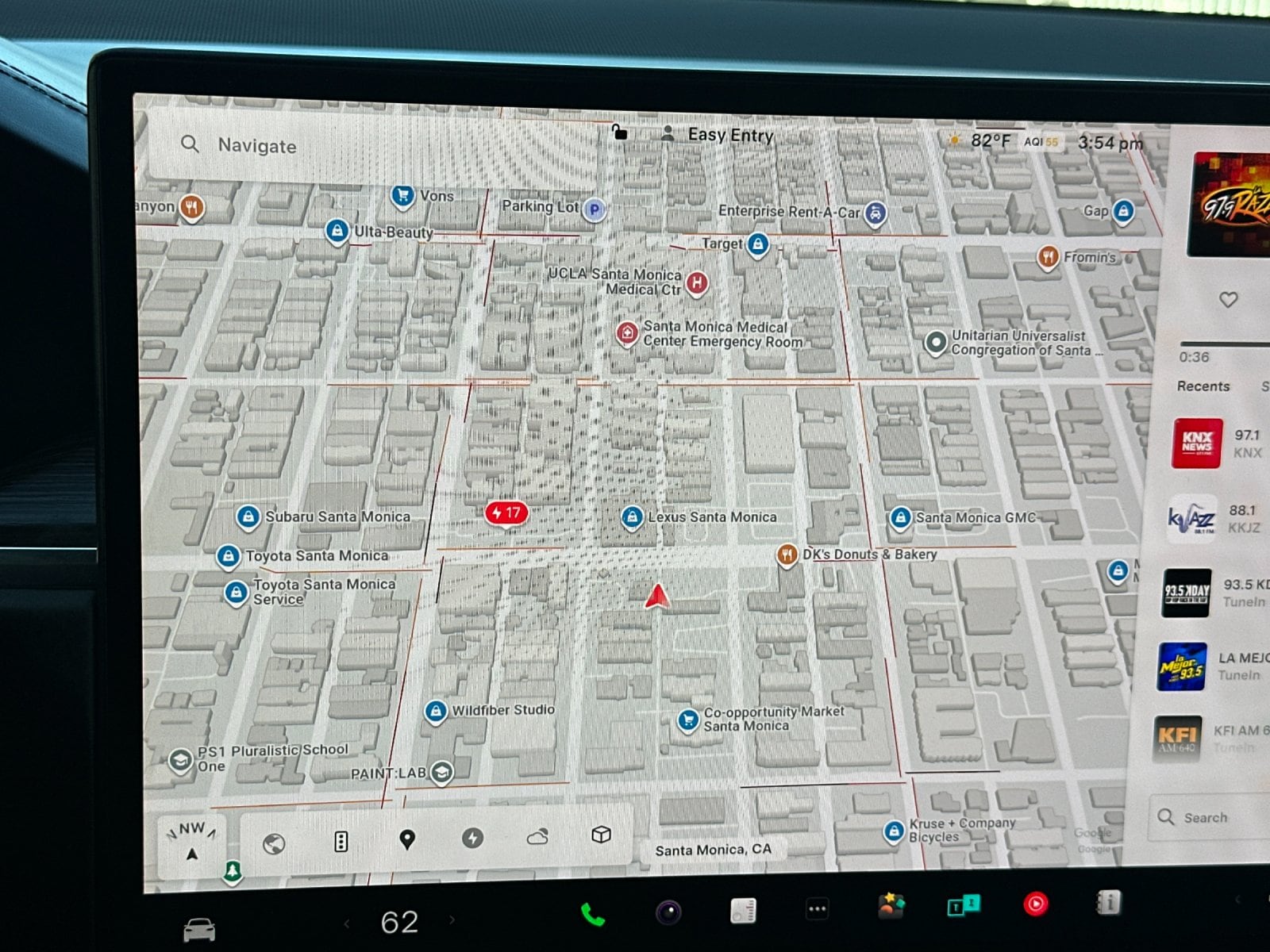Tap the 82°F outside temperature reading
The image size is (1270, 952).
click(990, 141)
